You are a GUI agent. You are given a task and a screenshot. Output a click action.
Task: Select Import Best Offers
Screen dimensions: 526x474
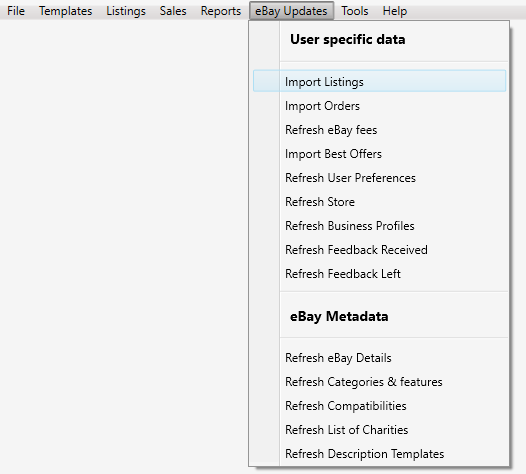[x=379, y=154]
